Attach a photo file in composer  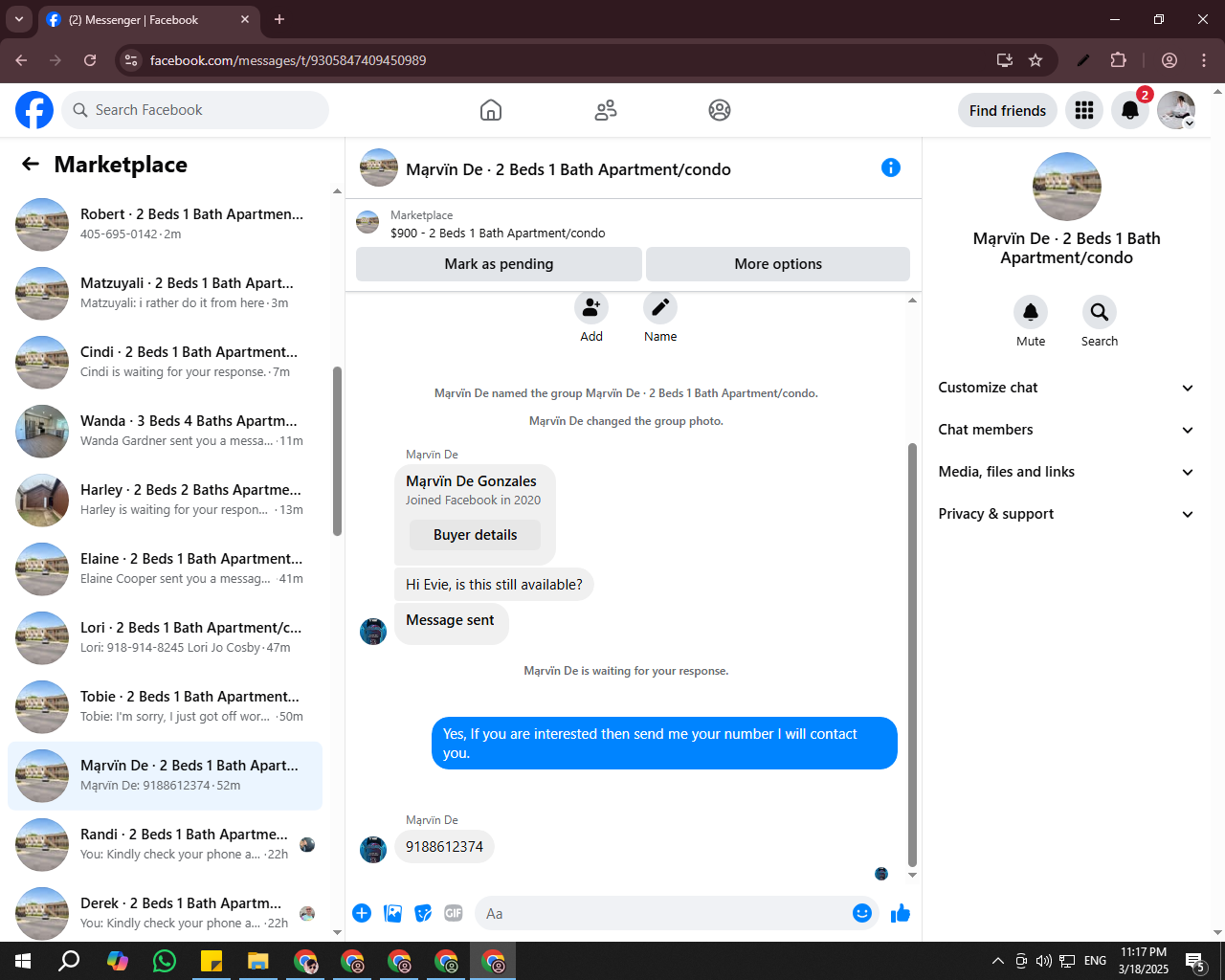coord(392,913)
